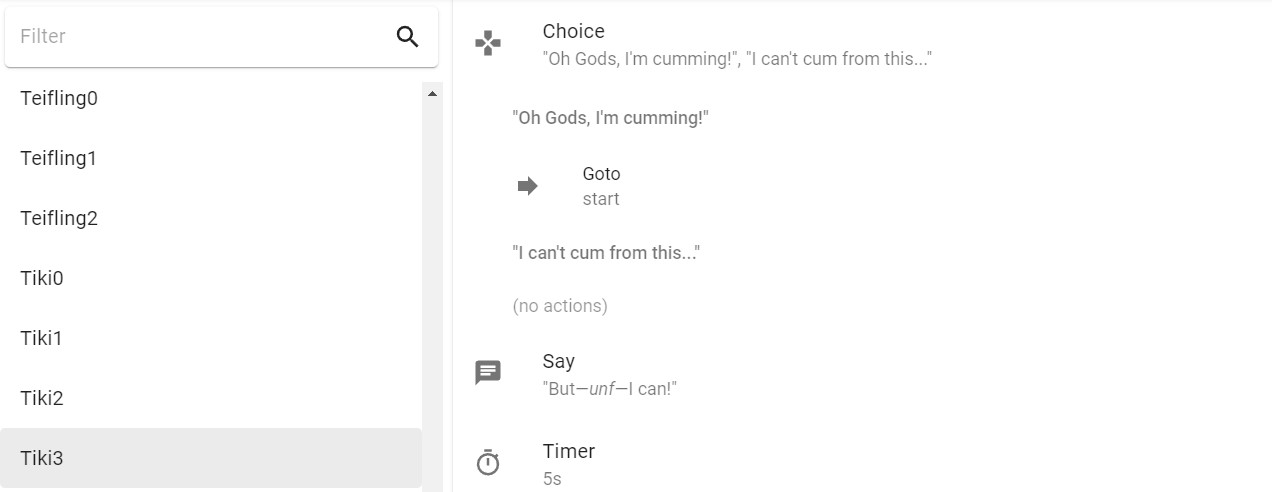Select Teifling2 in the list

point(211,218)
